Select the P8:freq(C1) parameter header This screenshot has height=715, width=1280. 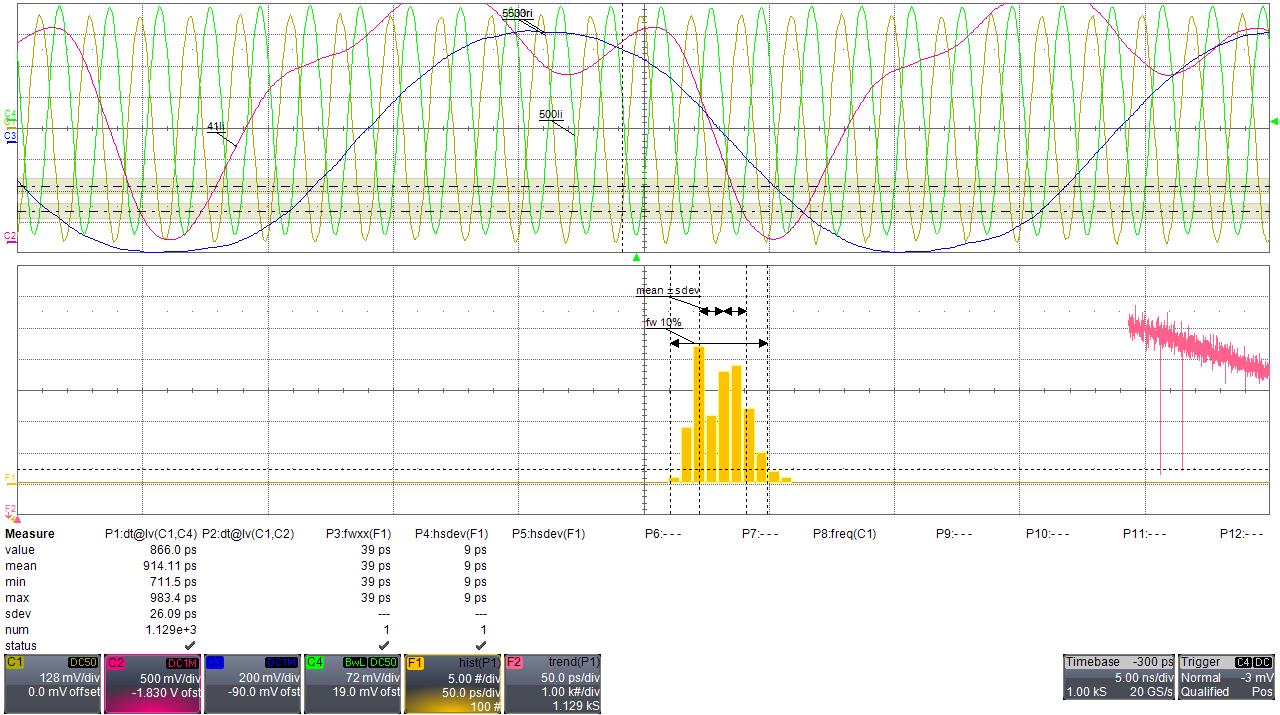point(844,534)
